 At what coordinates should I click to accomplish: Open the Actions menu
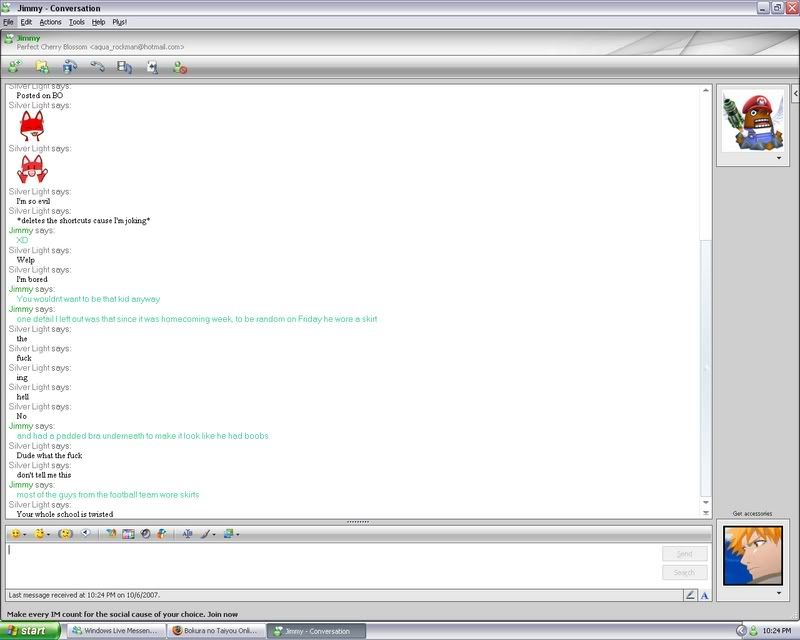click(50, 21)
